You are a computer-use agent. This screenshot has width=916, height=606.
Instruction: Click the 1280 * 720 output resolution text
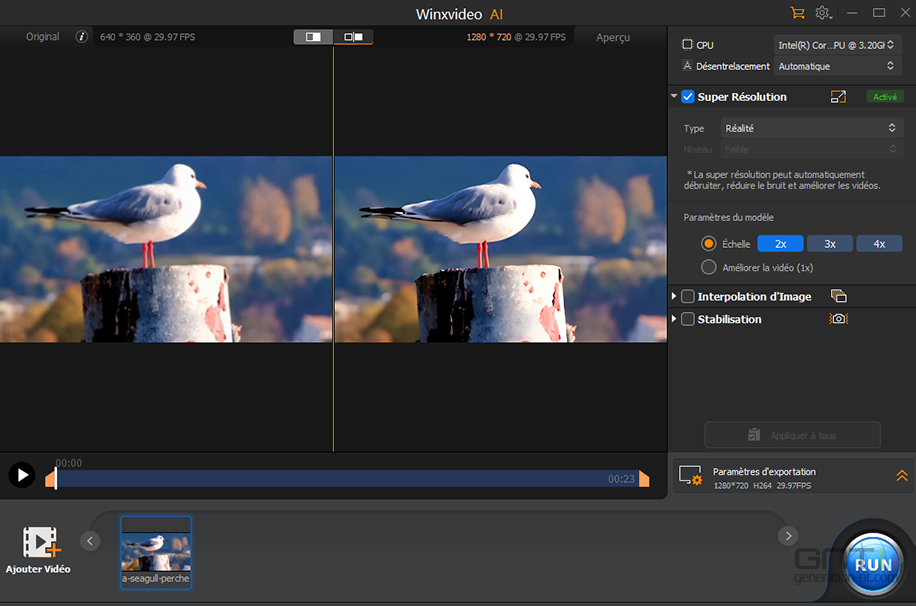[489, 37]
